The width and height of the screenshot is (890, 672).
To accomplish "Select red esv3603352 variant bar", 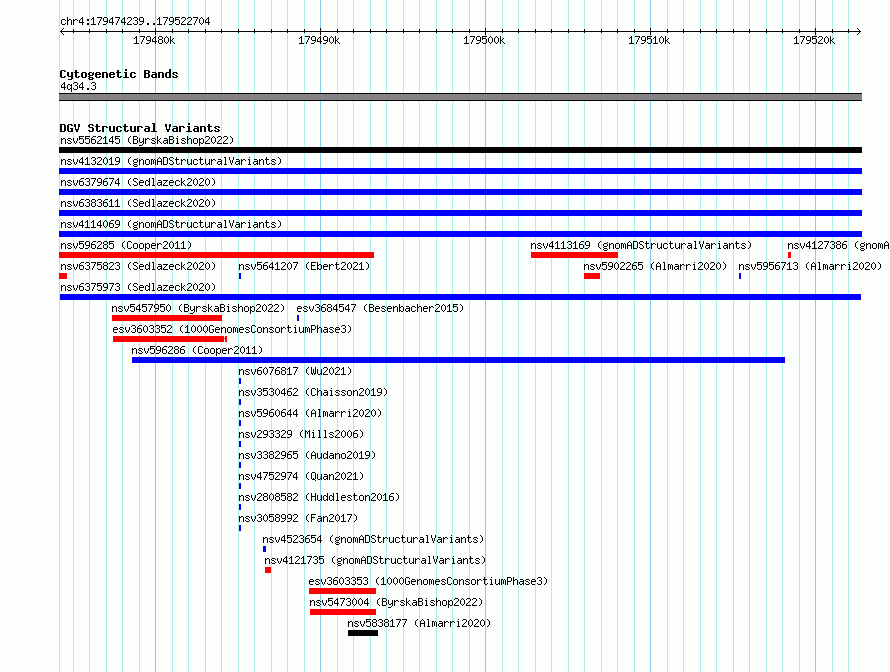I will [170, 339].
